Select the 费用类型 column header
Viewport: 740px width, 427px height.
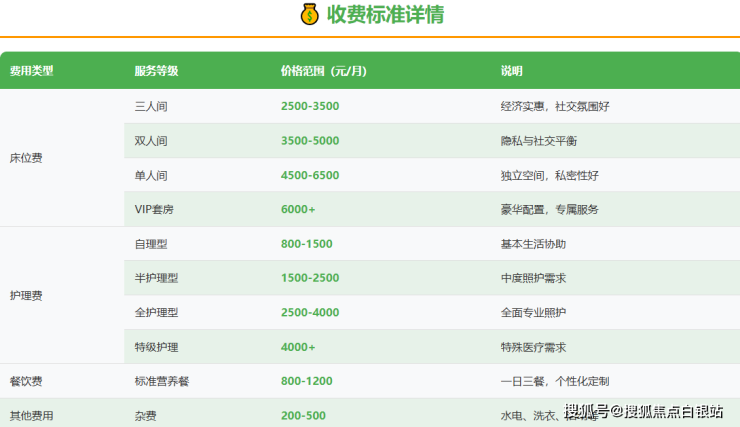[31, 71]
